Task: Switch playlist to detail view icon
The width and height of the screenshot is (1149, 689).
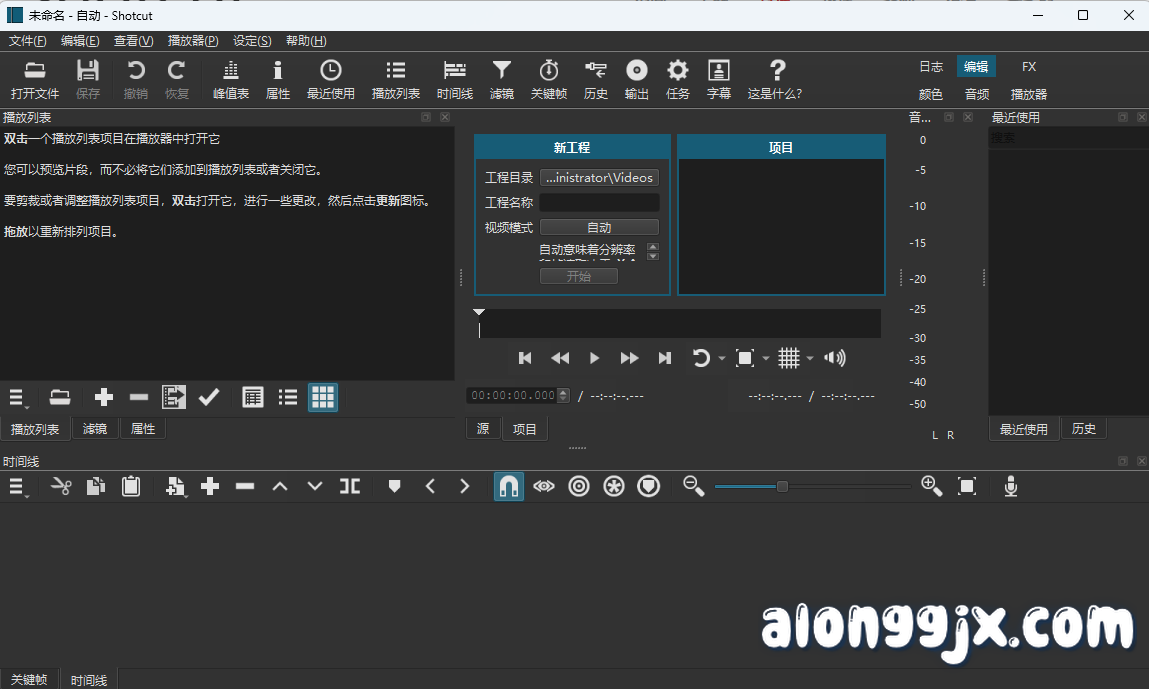Action: tap(252, 397)
